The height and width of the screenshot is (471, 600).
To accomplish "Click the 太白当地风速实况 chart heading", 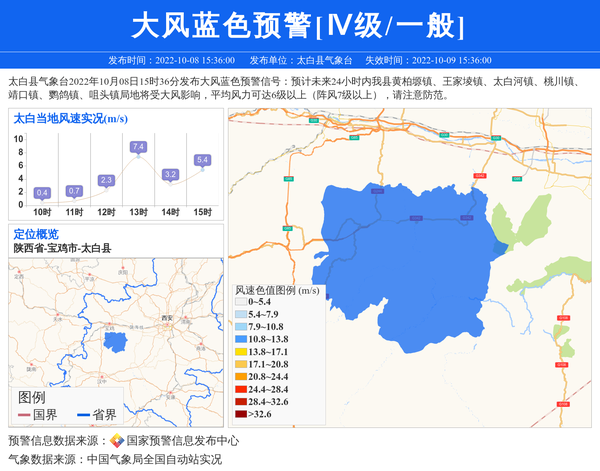I will pos(69,118).
